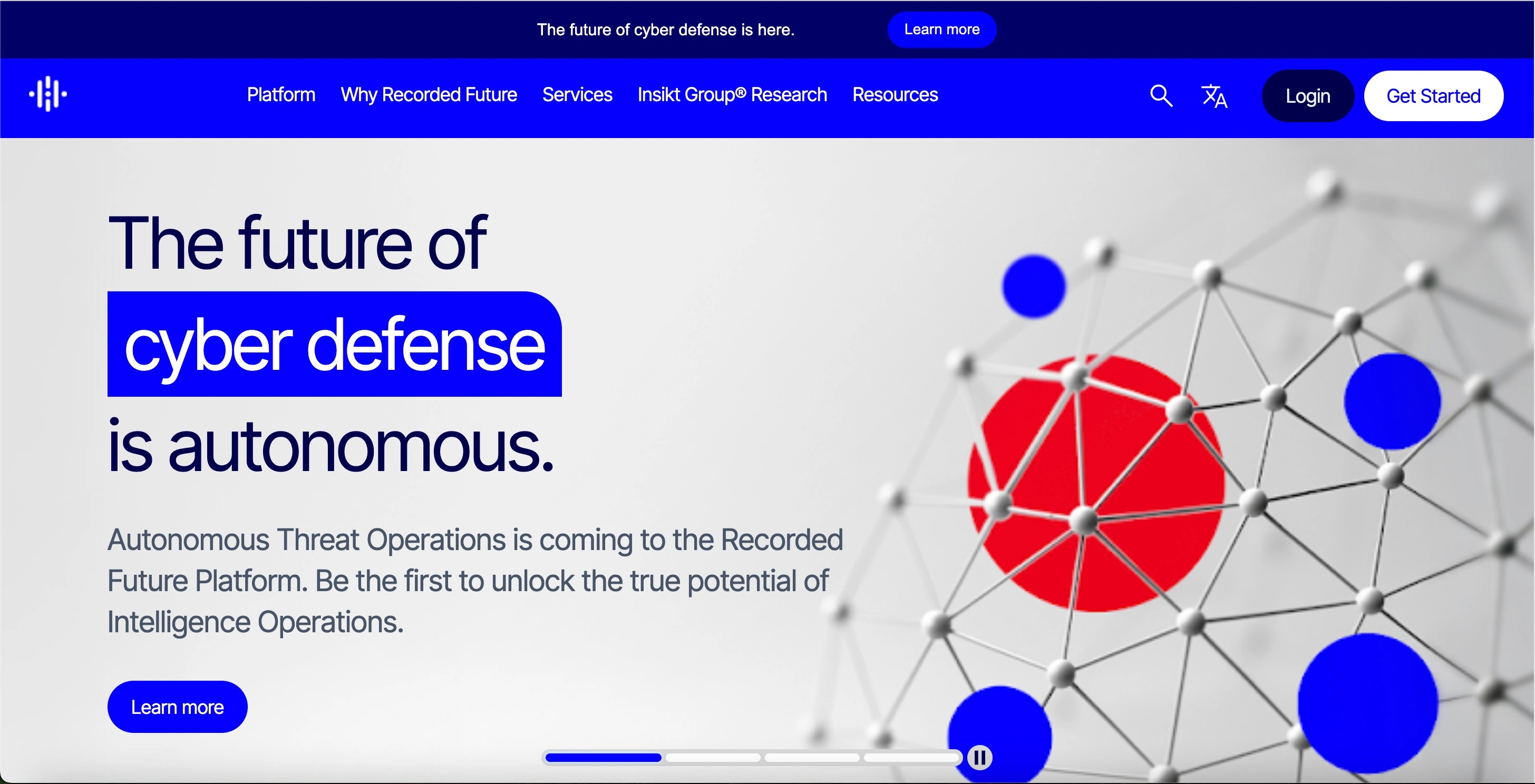The width and height of the screenshot is (1535, 784).
Task: Expand the Resources menu
Action: point(895,94)
